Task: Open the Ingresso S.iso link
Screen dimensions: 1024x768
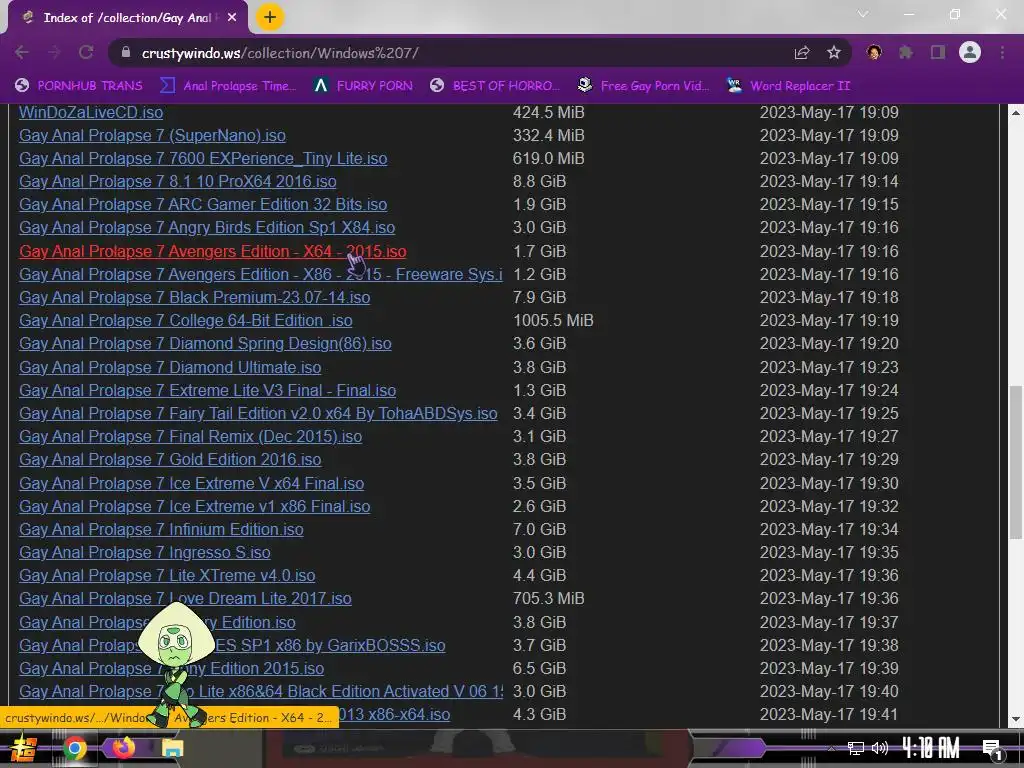Action: [x=144, y=552]
